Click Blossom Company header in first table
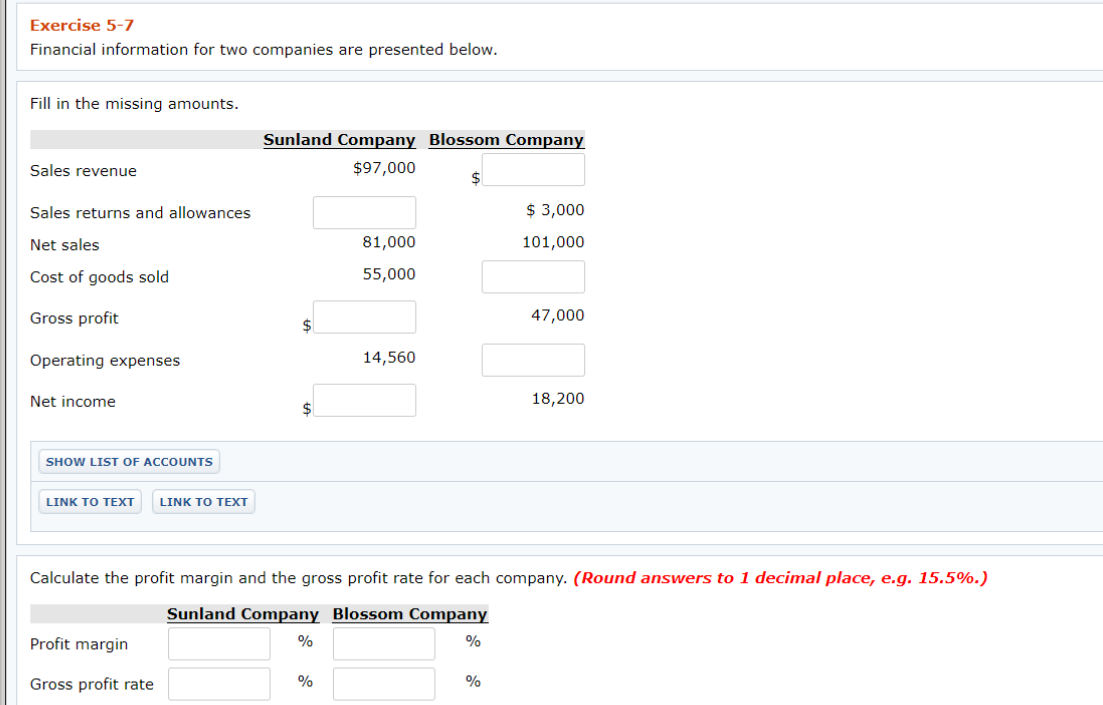 506,139
